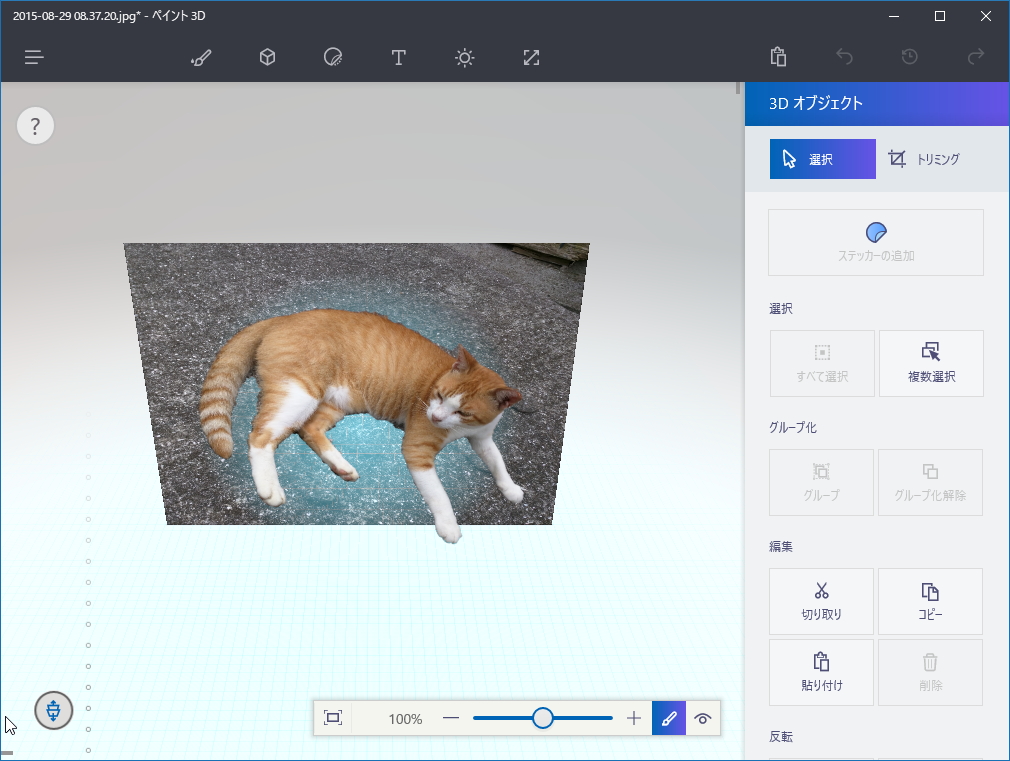Click the Paste clipboard icon in top bar
Viewport: 1010px width, 761px height.
[778, 57]
